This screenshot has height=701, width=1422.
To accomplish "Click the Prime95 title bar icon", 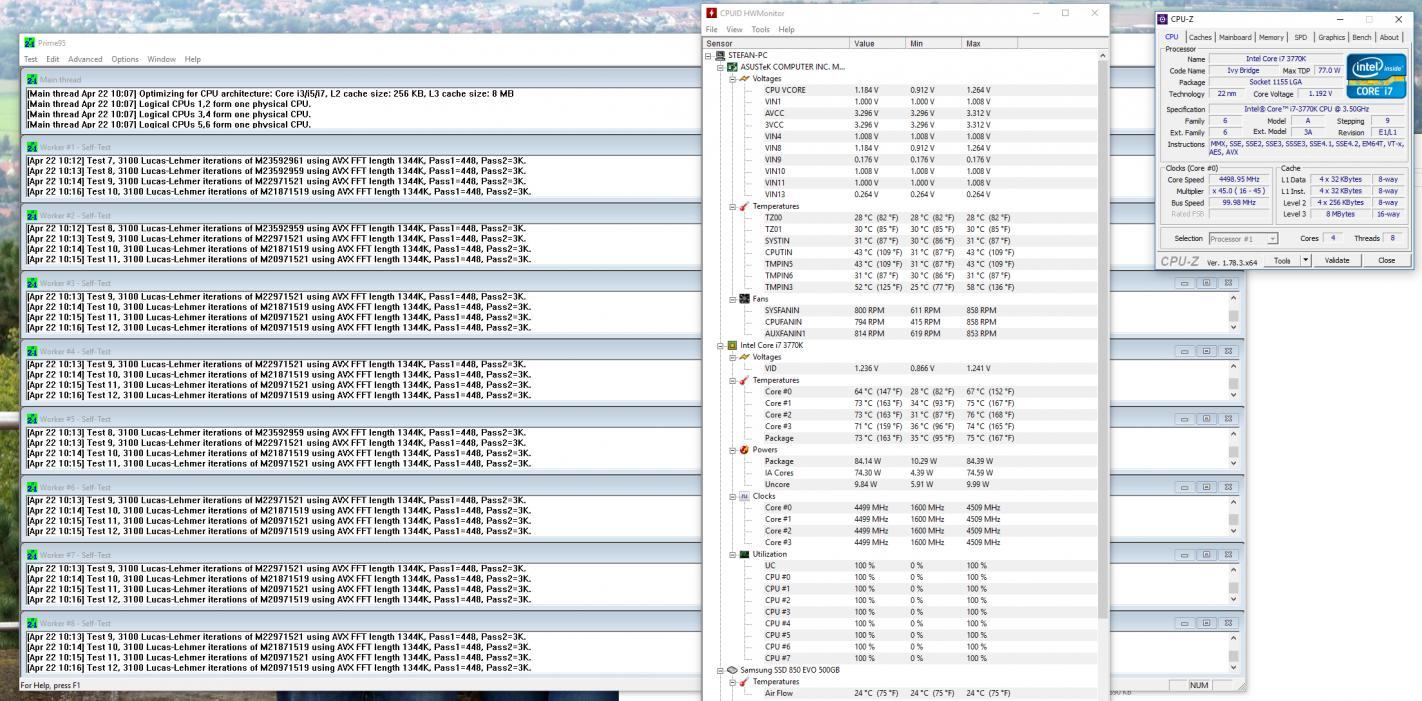I will pos(29,42).
